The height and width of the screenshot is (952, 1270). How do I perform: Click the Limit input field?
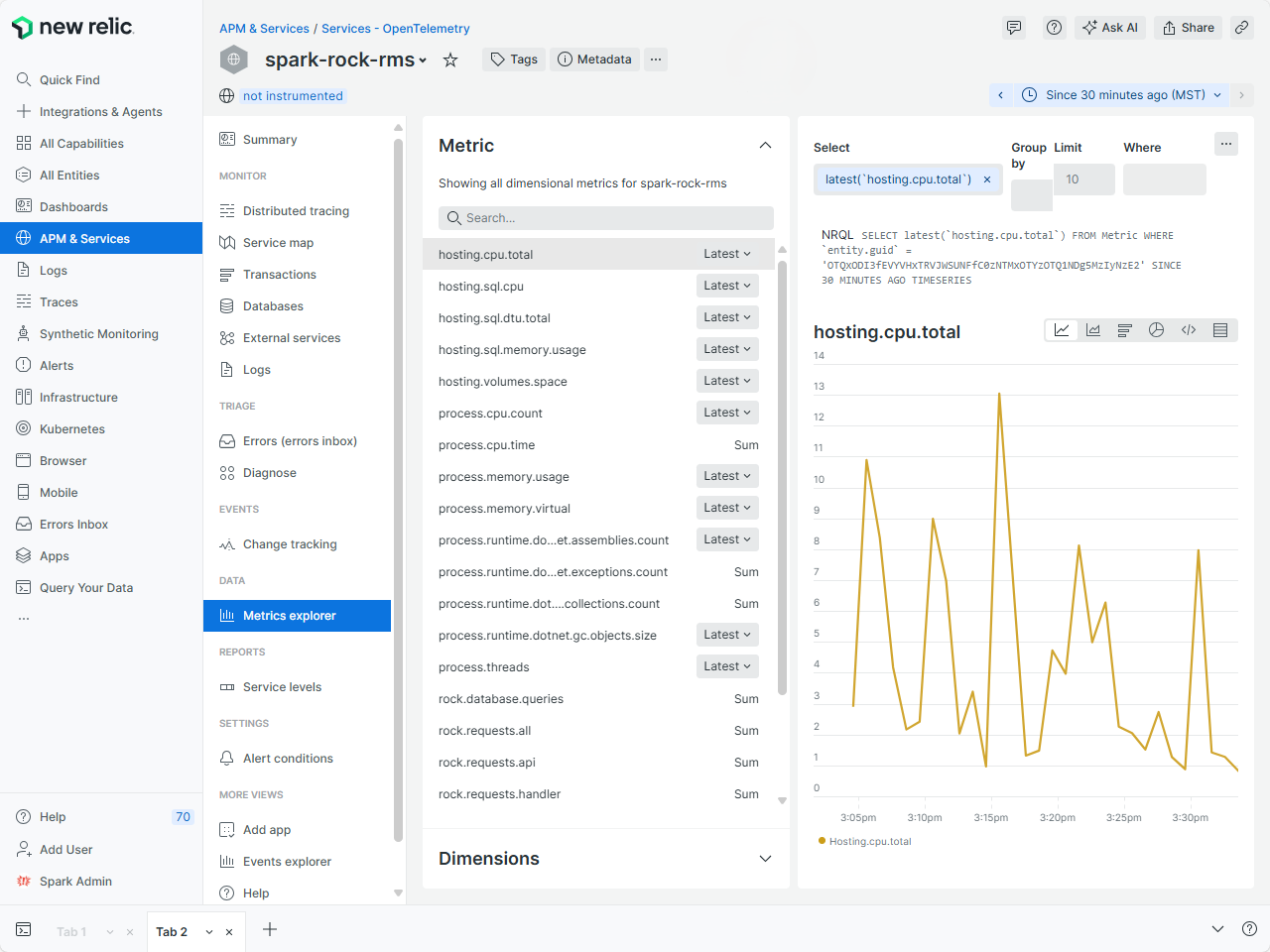(1084, 179)
